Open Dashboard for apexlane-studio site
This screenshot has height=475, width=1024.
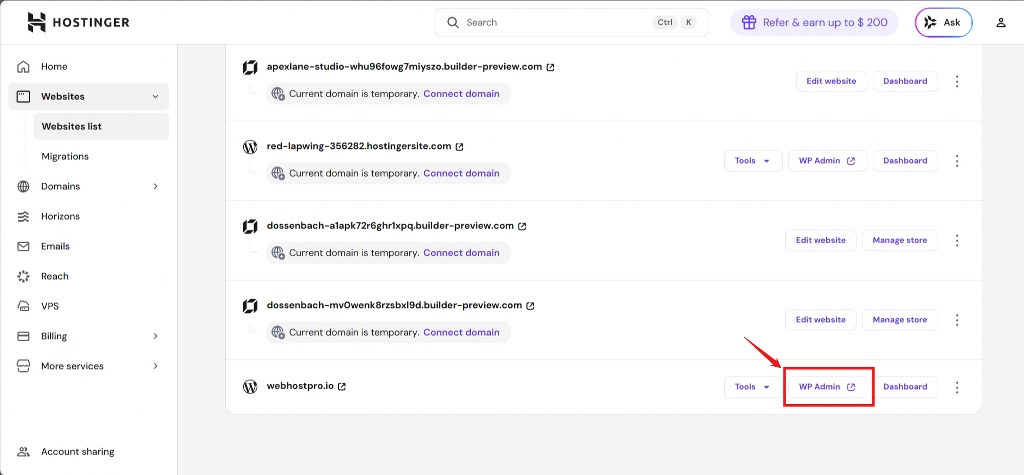(x=905, y=81)
